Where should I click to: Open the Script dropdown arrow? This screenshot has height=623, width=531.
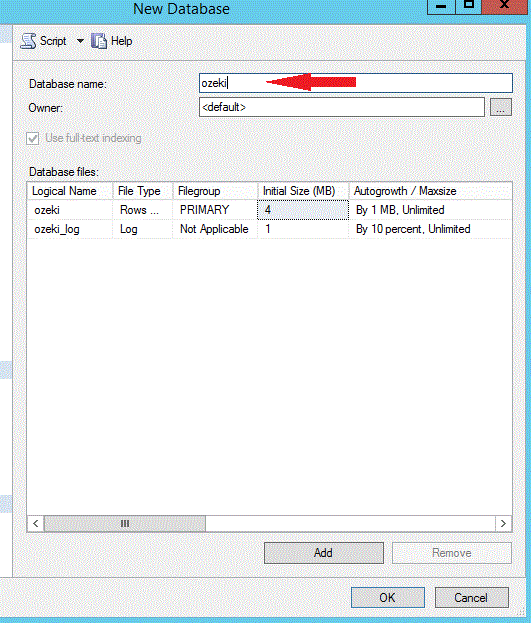(80, 41)
